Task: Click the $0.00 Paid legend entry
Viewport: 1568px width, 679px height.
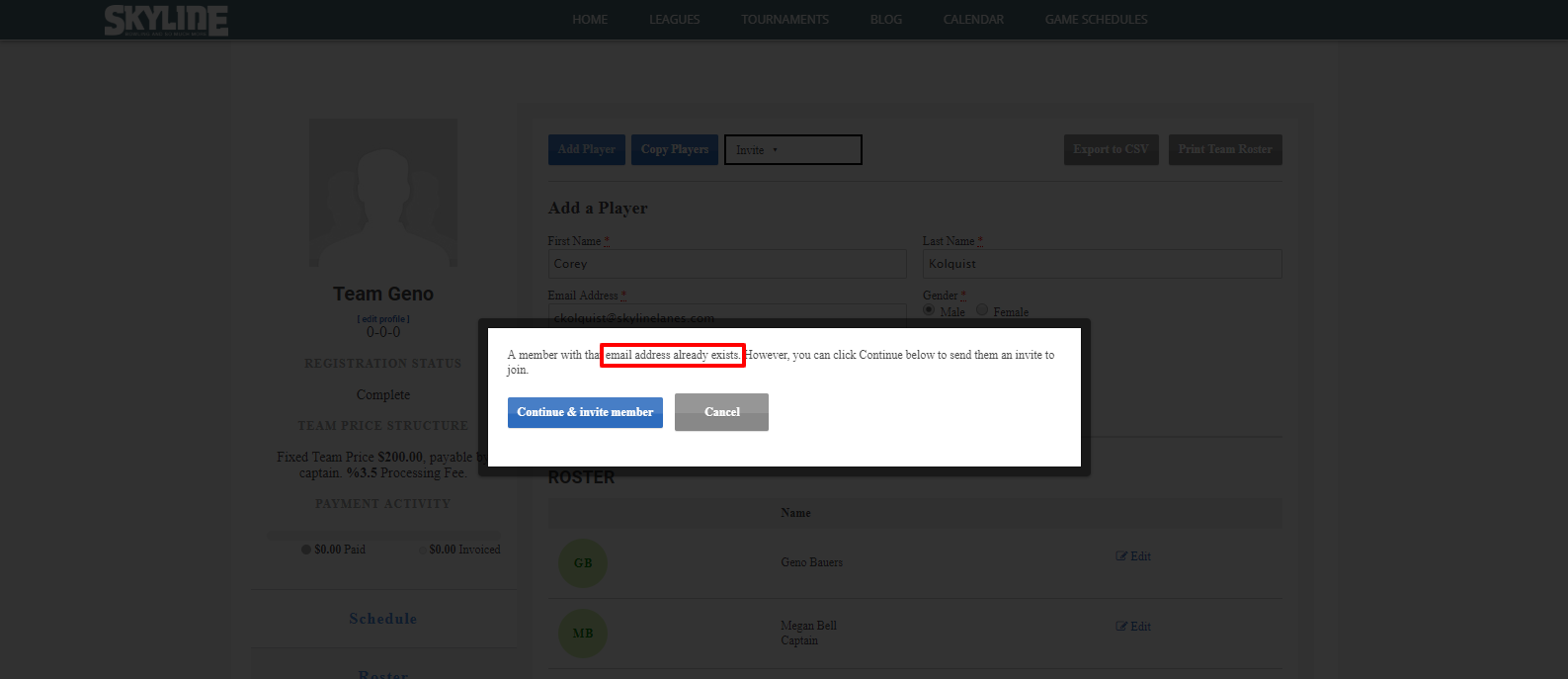Action: click(x=334, y=550)
